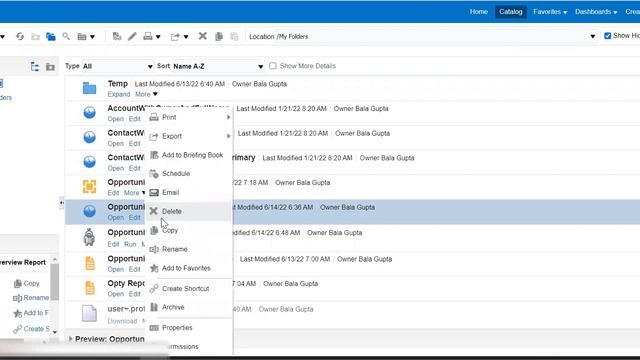Image resolution: width=640 pixels, height=360 pixels.
Task: Click the Copy toolbar icon
Action: (x=219, y=36)
